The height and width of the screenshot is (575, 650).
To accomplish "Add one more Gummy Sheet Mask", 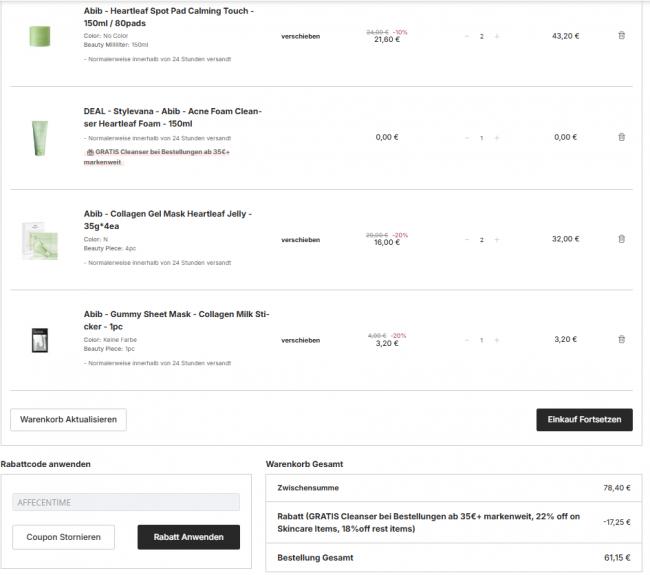I will (497, 341).
